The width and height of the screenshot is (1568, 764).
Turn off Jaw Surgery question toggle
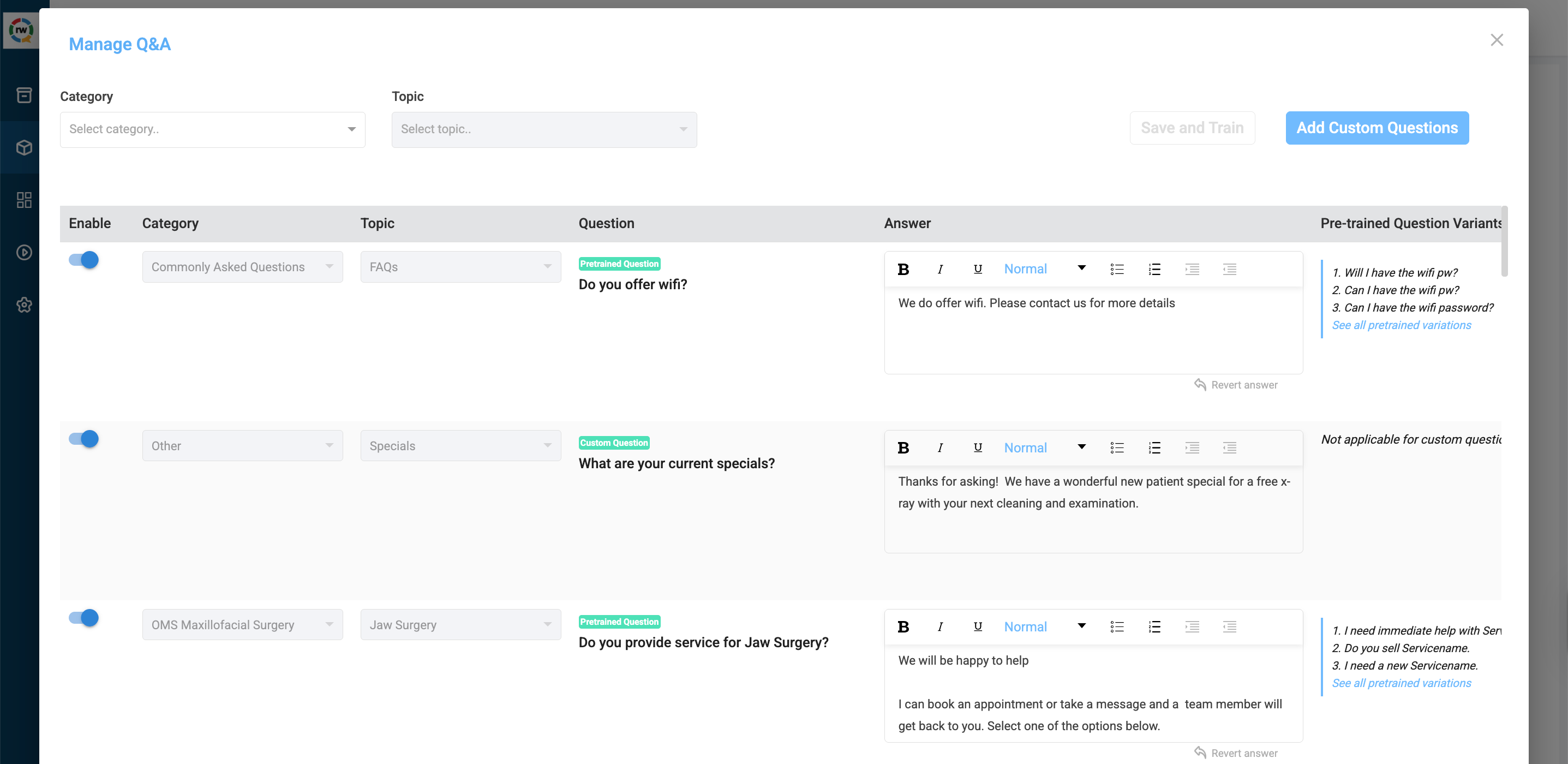click(x=84, y=618)
